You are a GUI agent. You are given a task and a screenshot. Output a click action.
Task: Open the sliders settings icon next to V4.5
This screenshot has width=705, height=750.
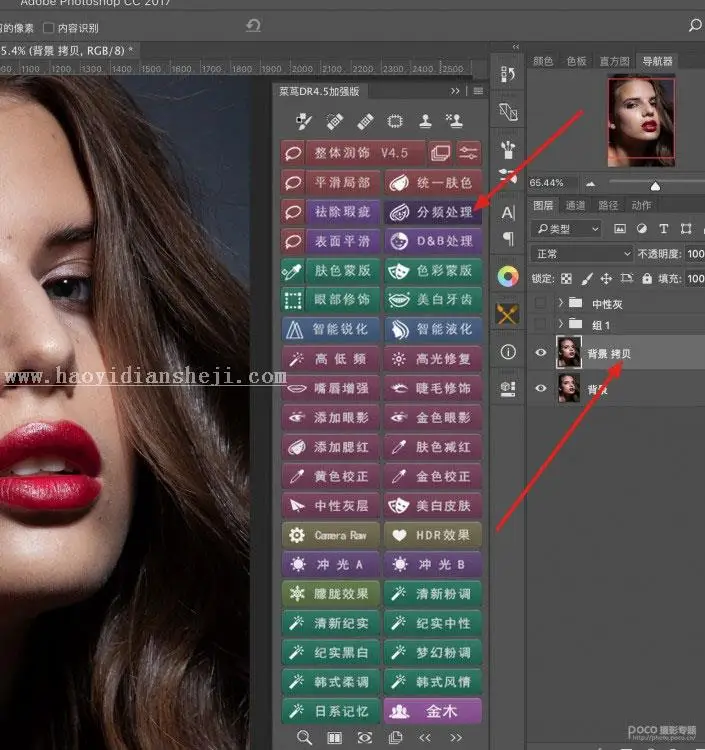click(x=468, y=153)
